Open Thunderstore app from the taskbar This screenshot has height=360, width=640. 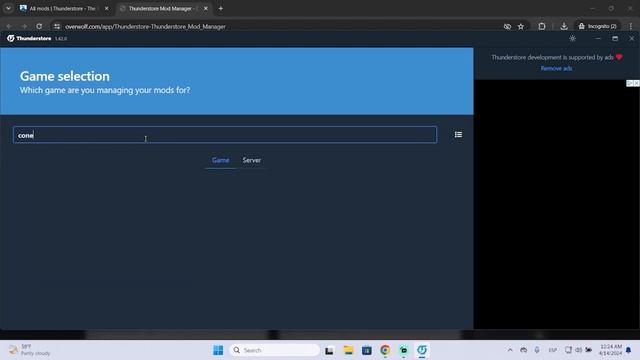(x=422, y=350)
